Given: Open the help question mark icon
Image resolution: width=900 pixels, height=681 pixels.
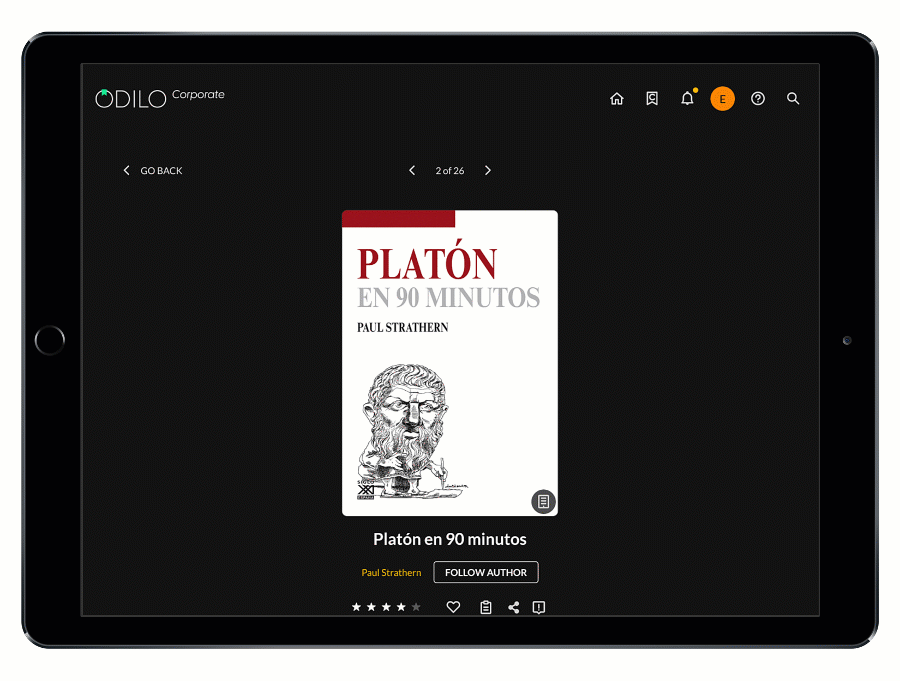Looking at the screenshot, I should pyautogui.click(x=758, y=99).
